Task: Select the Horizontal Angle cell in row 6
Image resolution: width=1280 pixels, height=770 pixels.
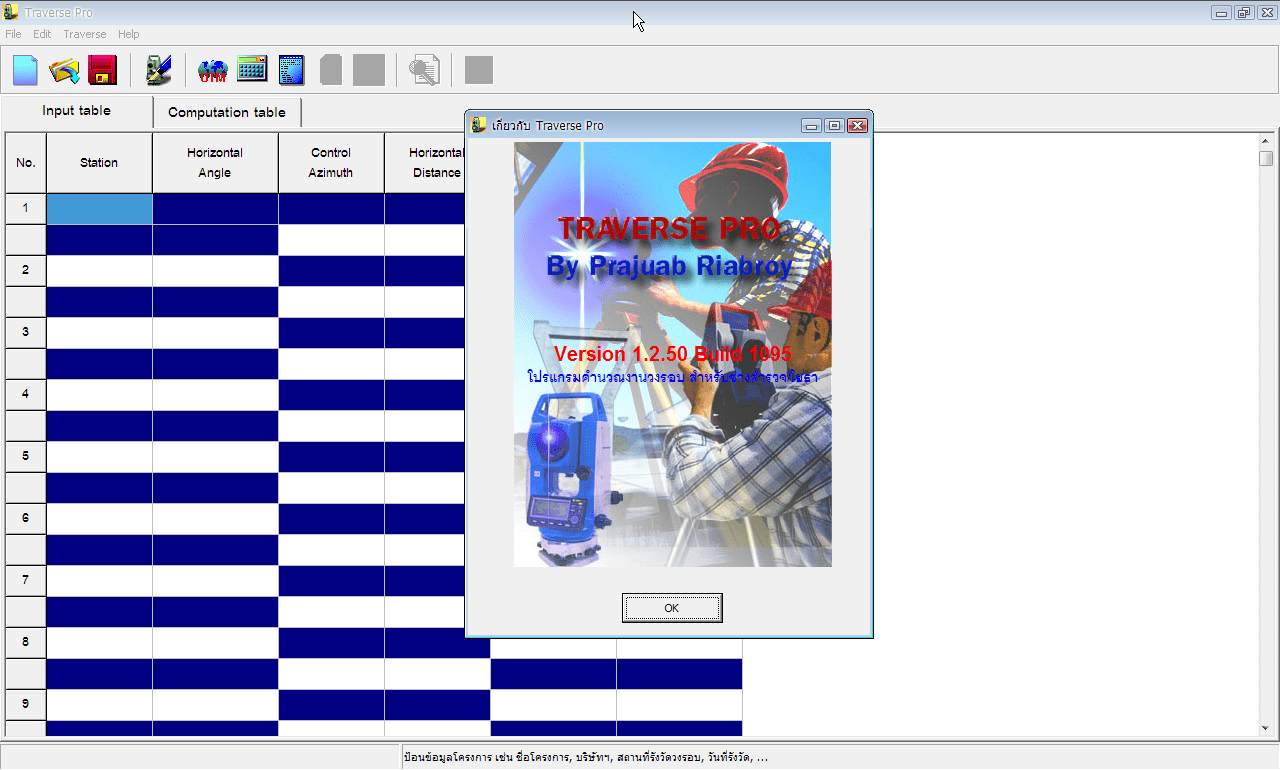Action: (215, 519)
